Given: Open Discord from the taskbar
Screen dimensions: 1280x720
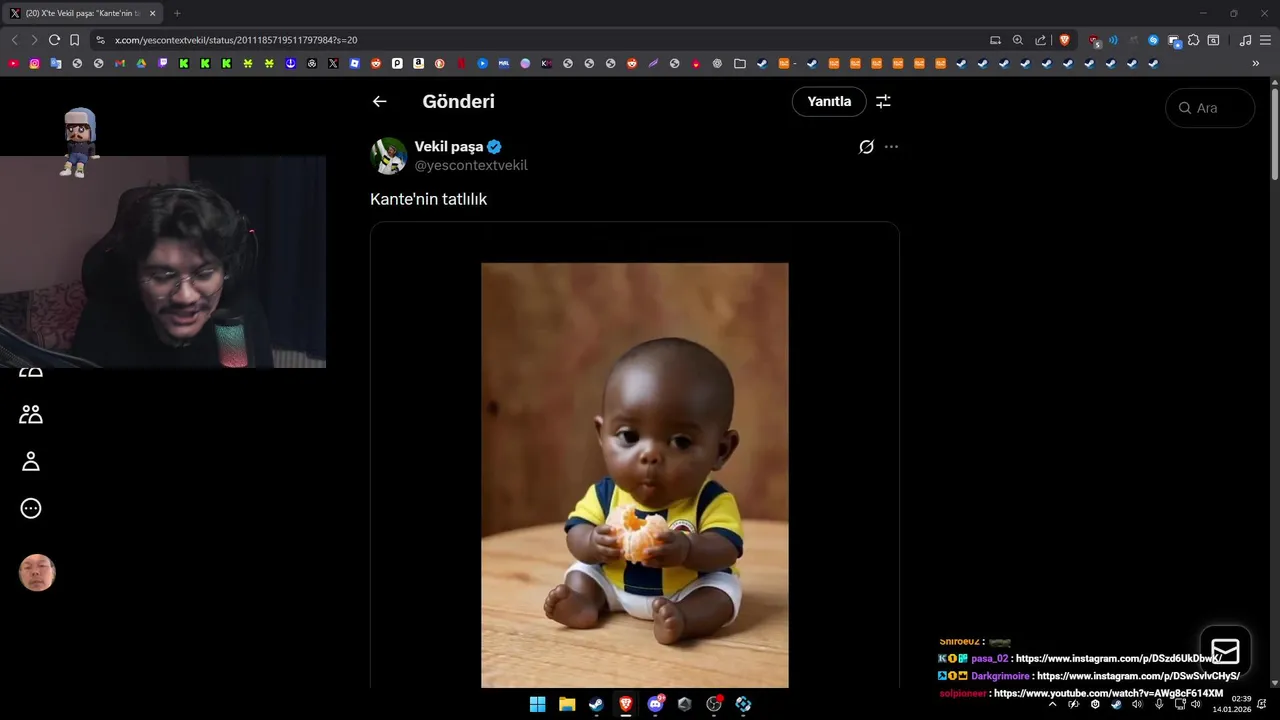Looking at the screenshot, I should tap(655, 704).
